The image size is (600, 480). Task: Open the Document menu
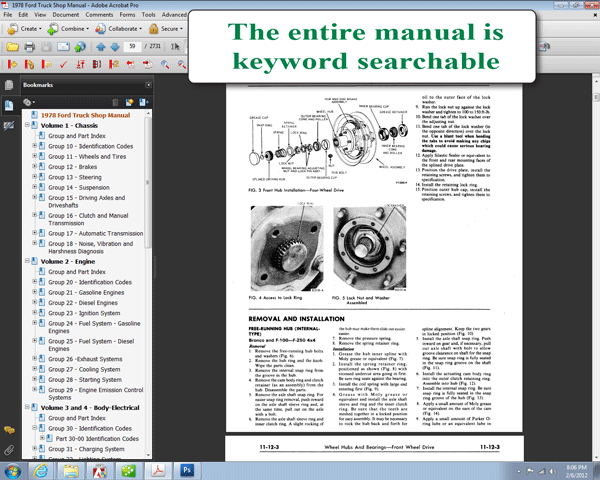click(x=66, y=15)
